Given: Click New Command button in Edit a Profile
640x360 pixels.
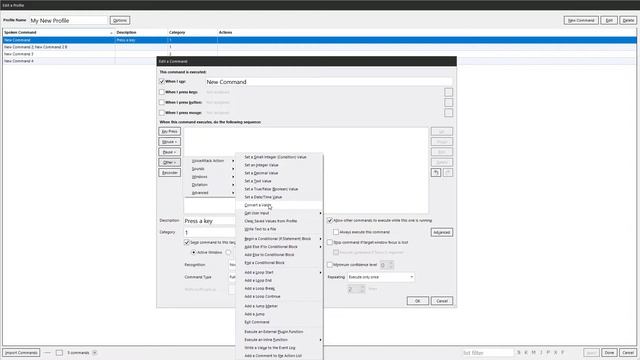Looking at the screenshot, I should coord(581,20).
